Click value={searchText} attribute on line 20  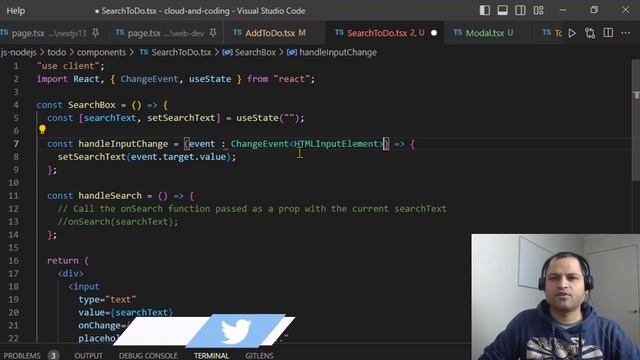pos(126,313)
